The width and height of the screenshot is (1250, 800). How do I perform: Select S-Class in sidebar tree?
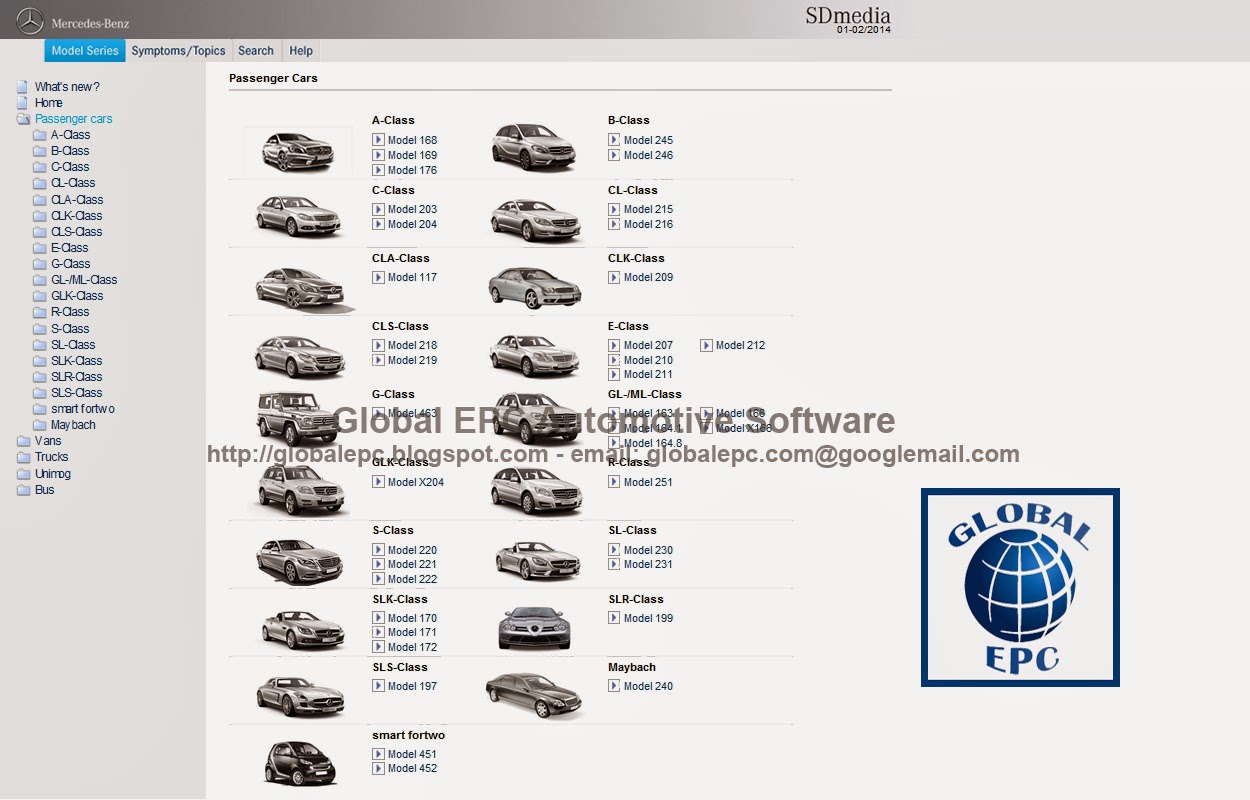pos(70,329)
